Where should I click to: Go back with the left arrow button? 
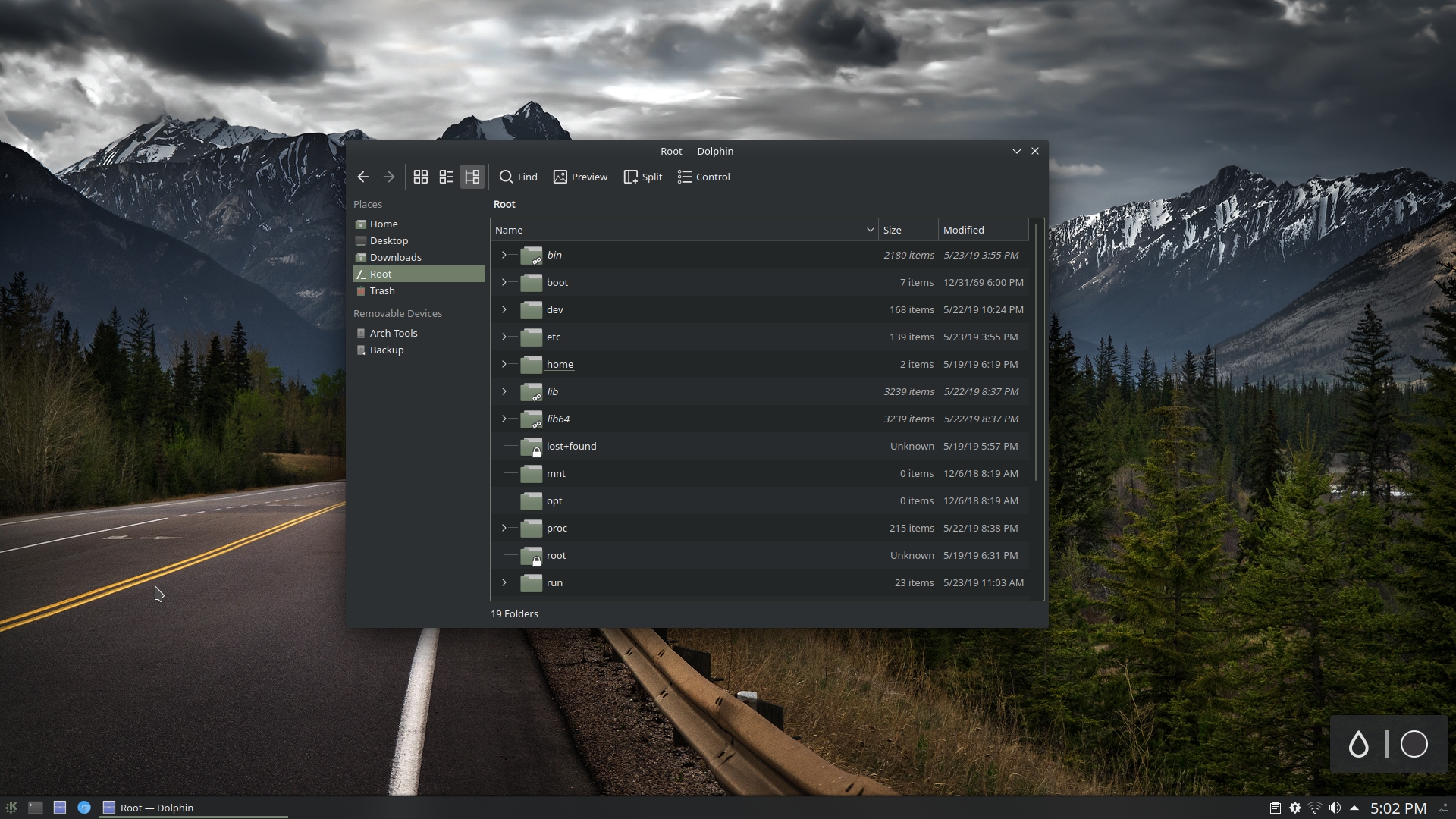click(x=362, y=177)
